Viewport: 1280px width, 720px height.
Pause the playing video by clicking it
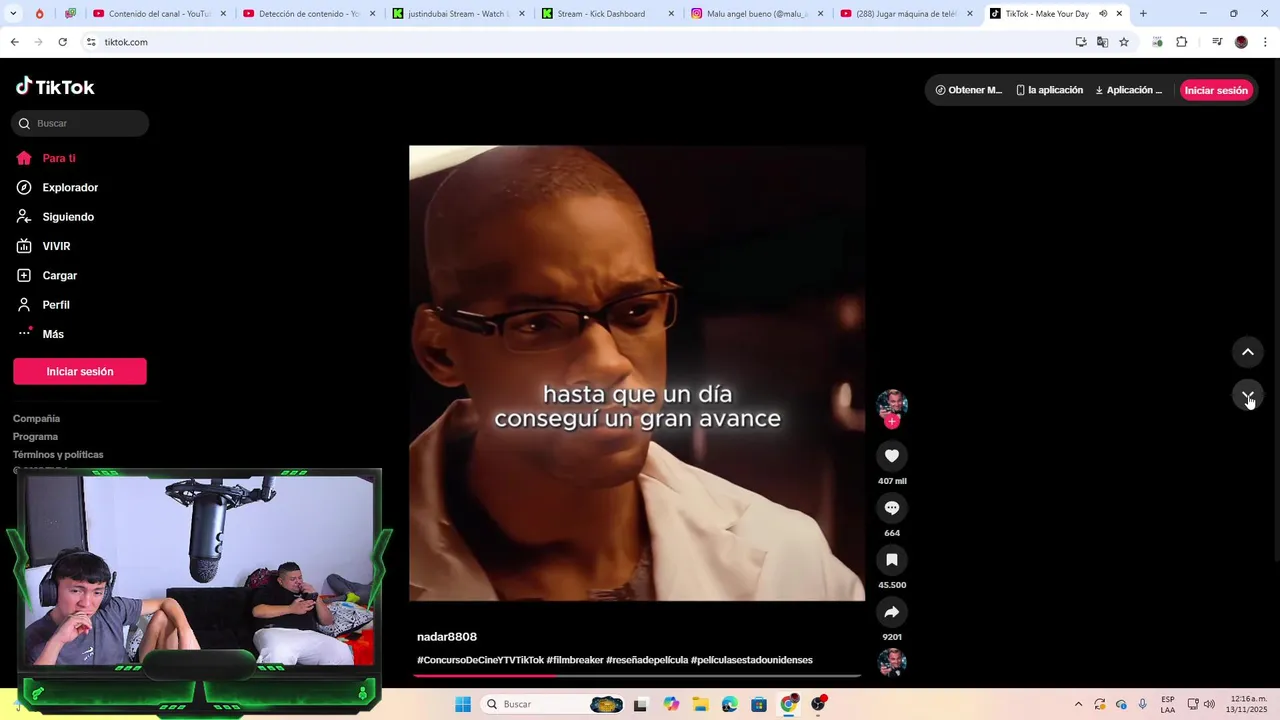[637, 373]
